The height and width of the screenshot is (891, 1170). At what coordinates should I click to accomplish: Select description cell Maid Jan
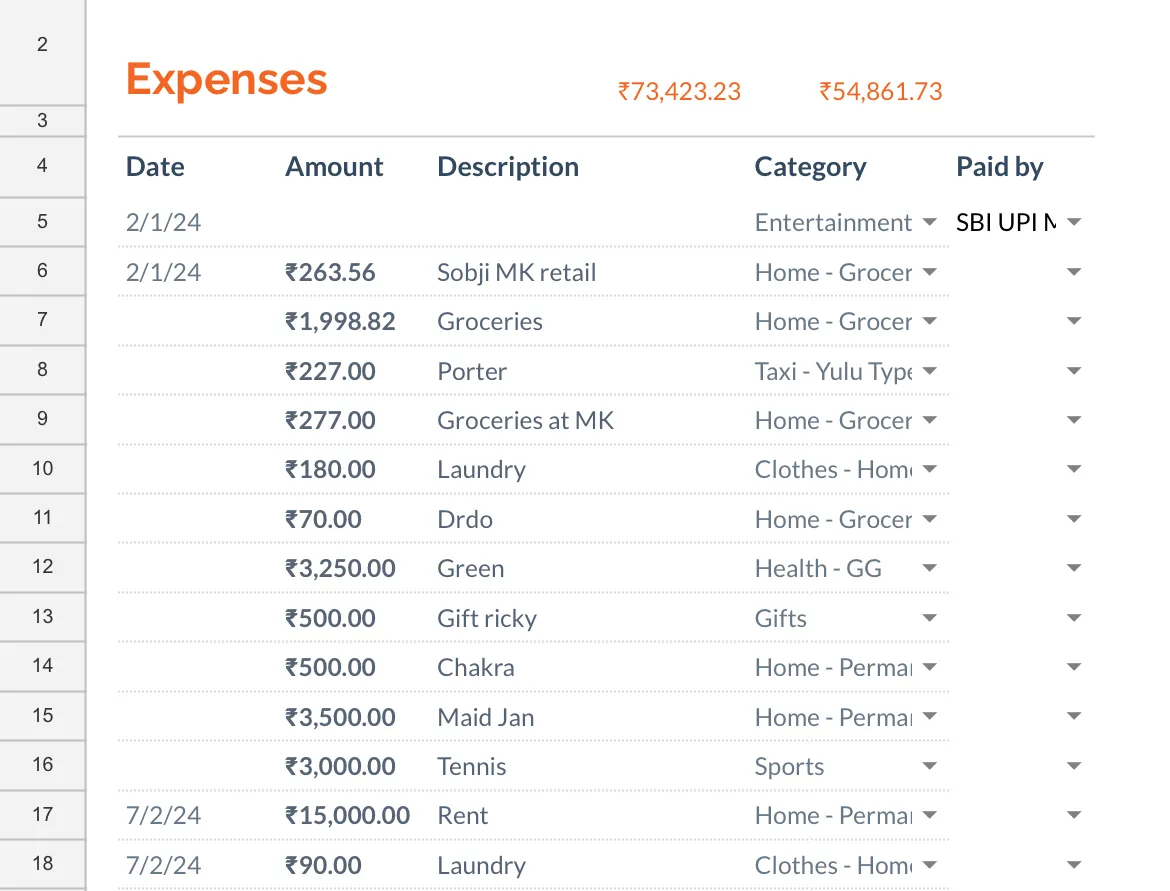pyautogui.click(x=486, y=717)
